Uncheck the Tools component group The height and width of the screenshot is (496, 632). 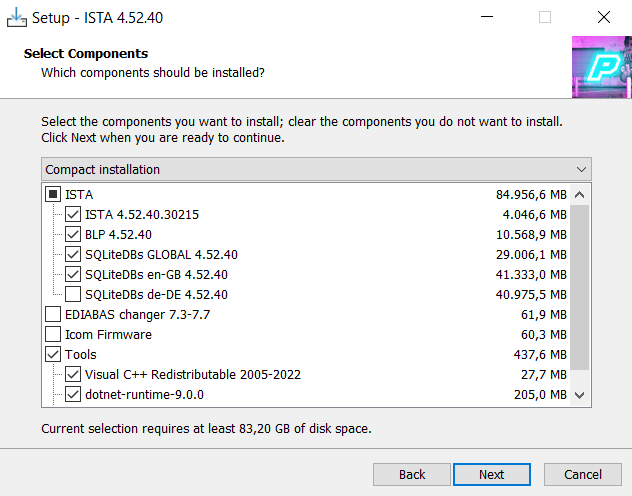tap(53, 354)
